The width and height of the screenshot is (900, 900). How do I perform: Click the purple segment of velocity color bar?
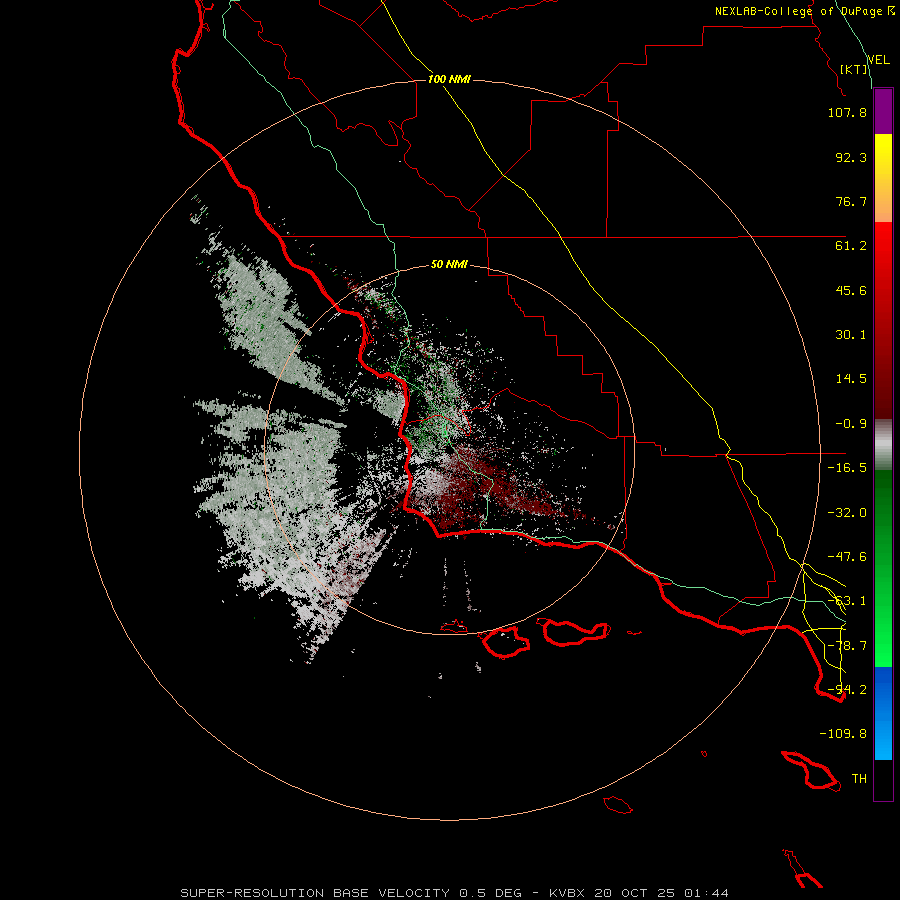point(883,112)
